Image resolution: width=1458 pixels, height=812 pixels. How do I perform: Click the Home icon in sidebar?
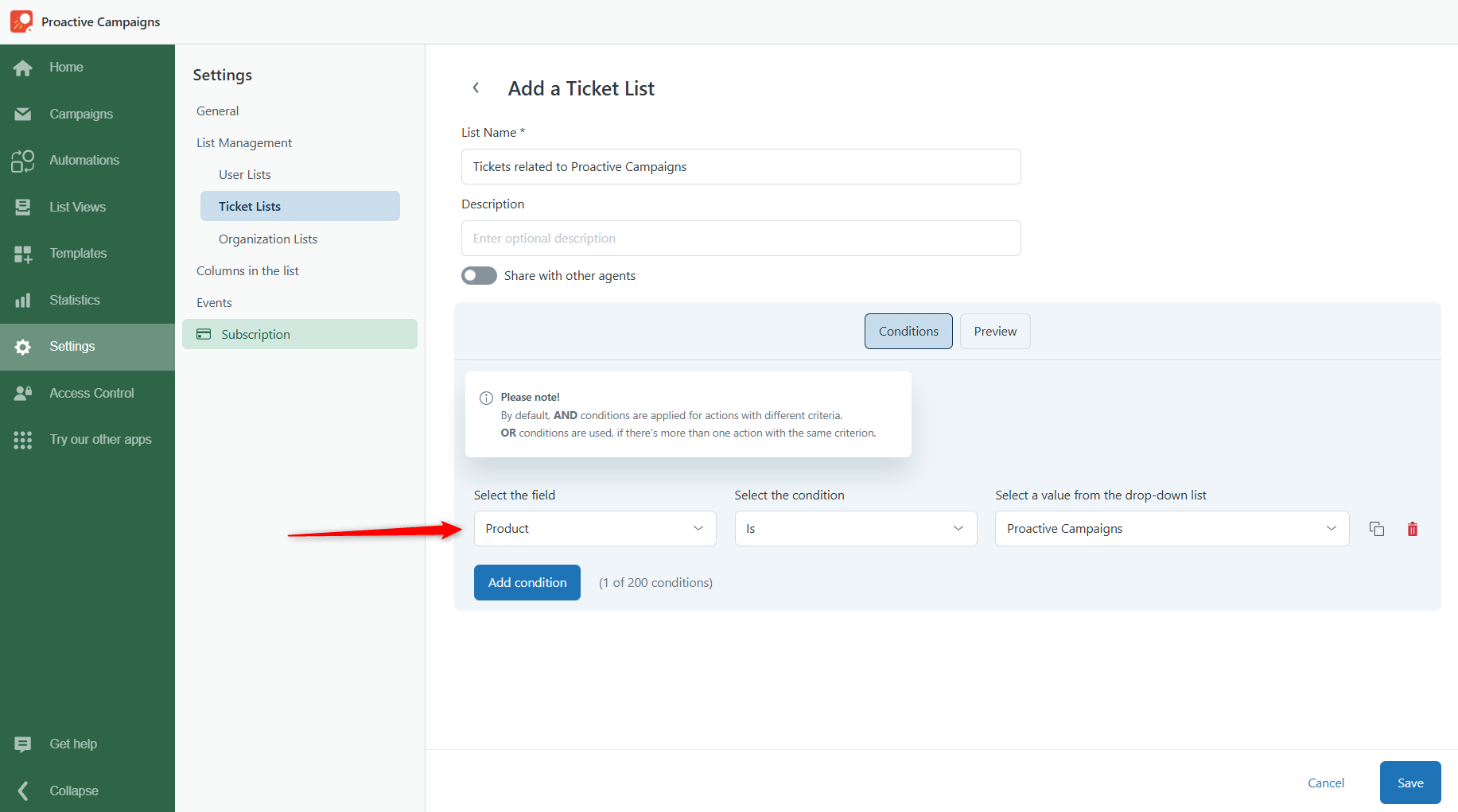pyautogui.click(x=23, y=68)
